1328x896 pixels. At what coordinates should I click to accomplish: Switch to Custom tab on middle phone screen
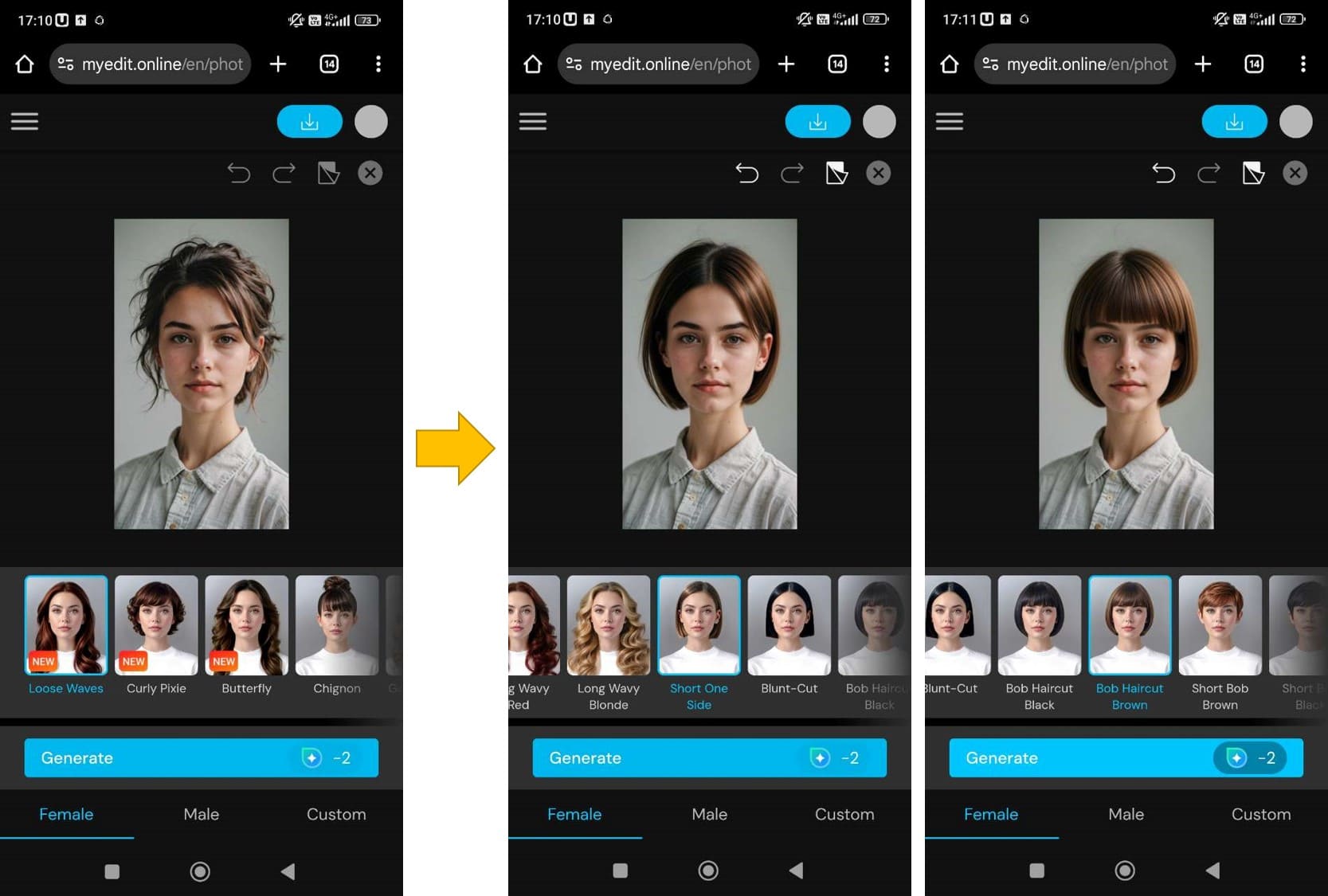844,814
